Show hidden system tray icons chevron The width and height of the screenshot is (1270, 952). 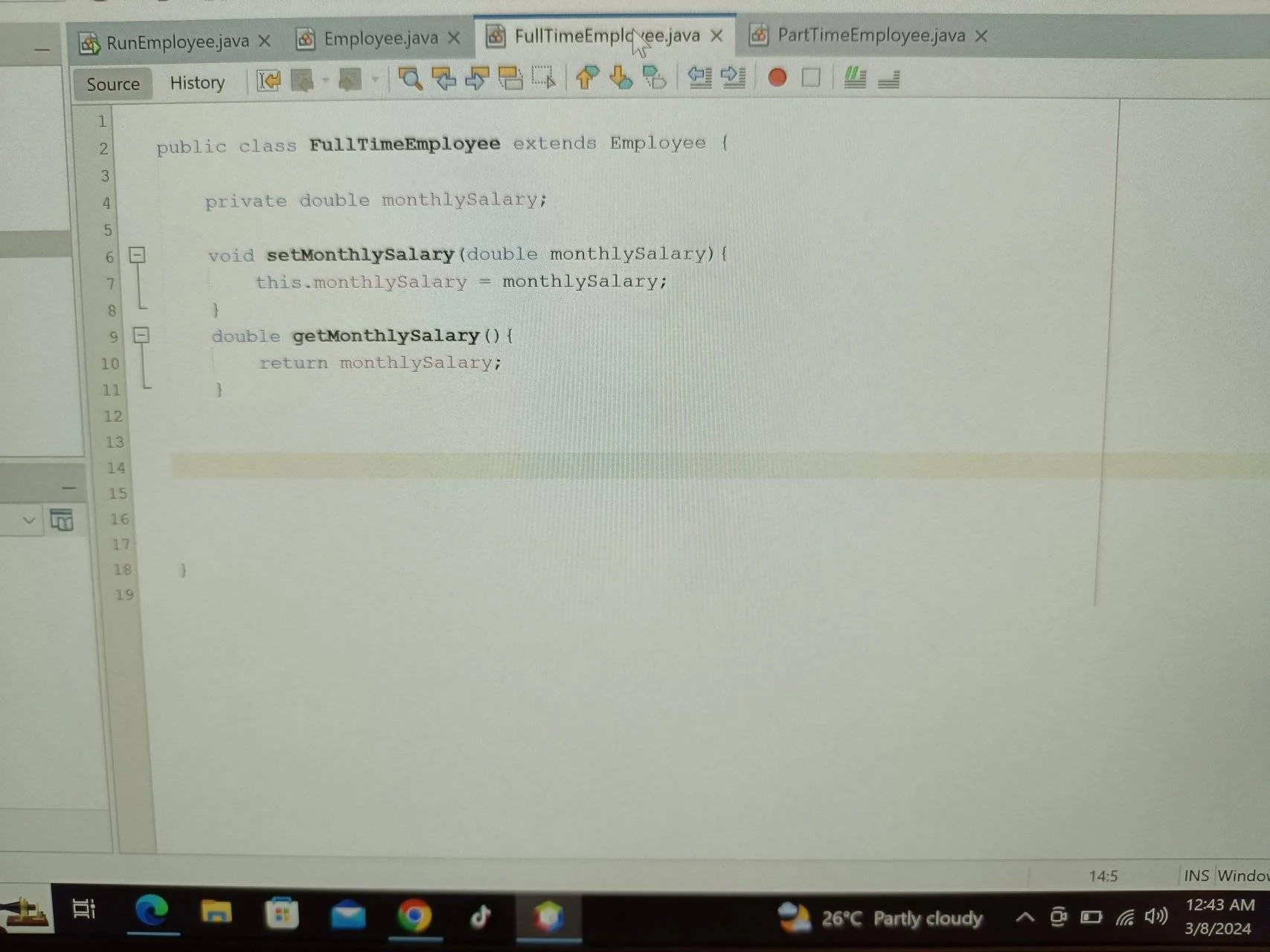(1024, 917)
